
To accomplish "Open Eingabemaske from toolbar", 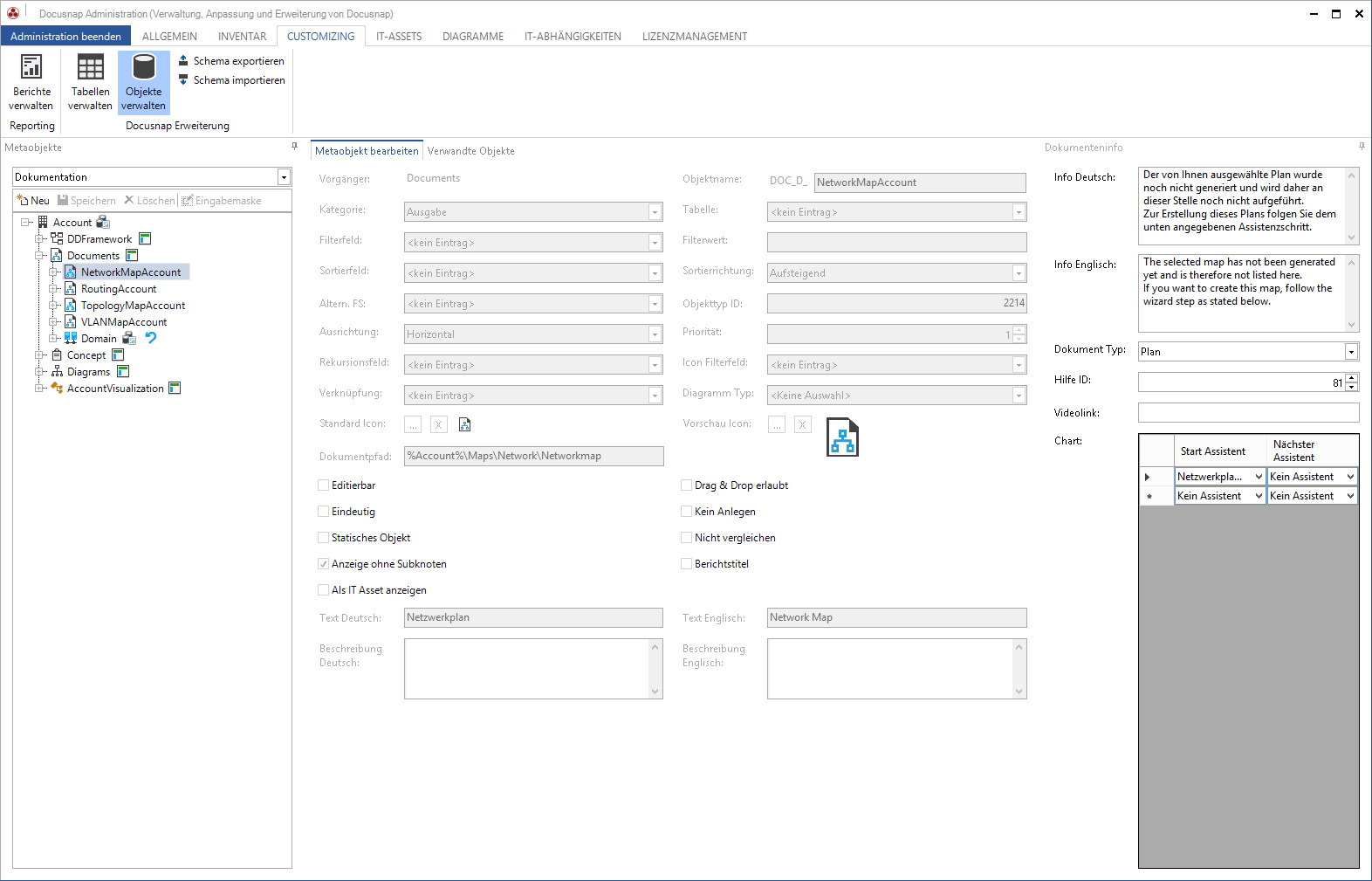I will point(222,201).
